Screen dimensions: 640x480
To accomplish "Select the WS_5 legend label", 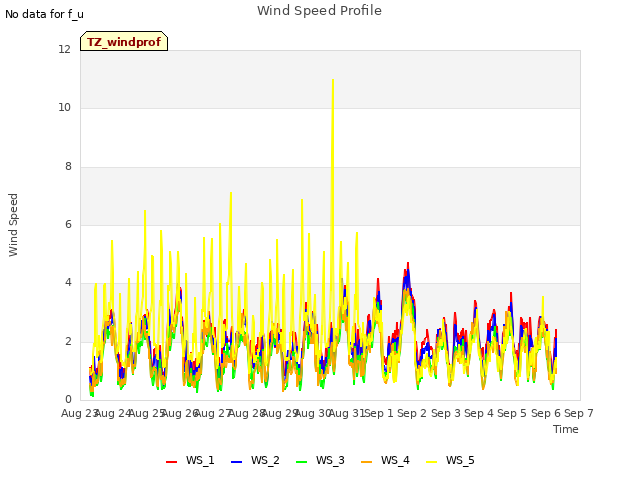I will point(460,460).
